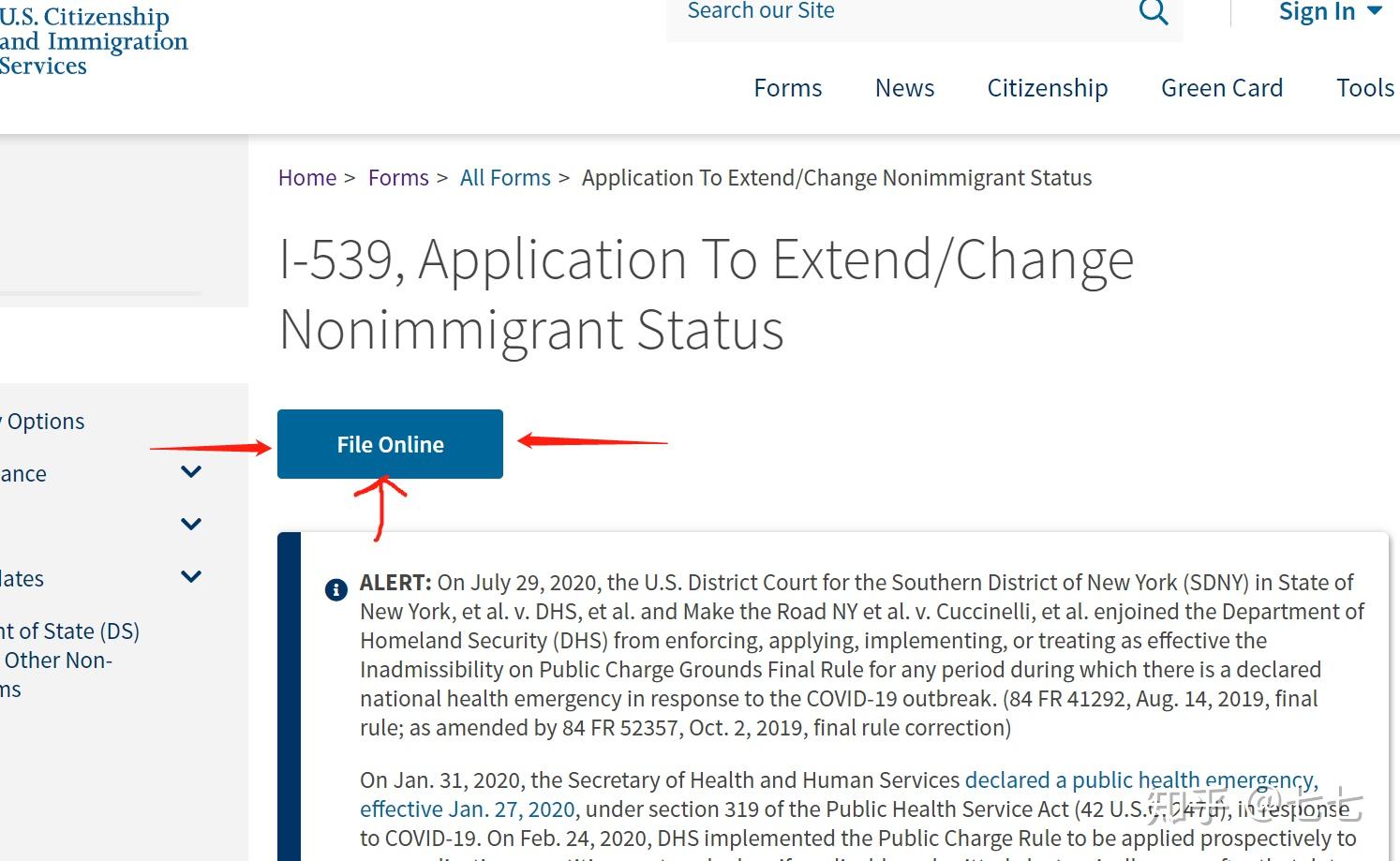The image size is (1400, 861).
Task: Go to Home breadcrumb link
Action: coord(306,178)
